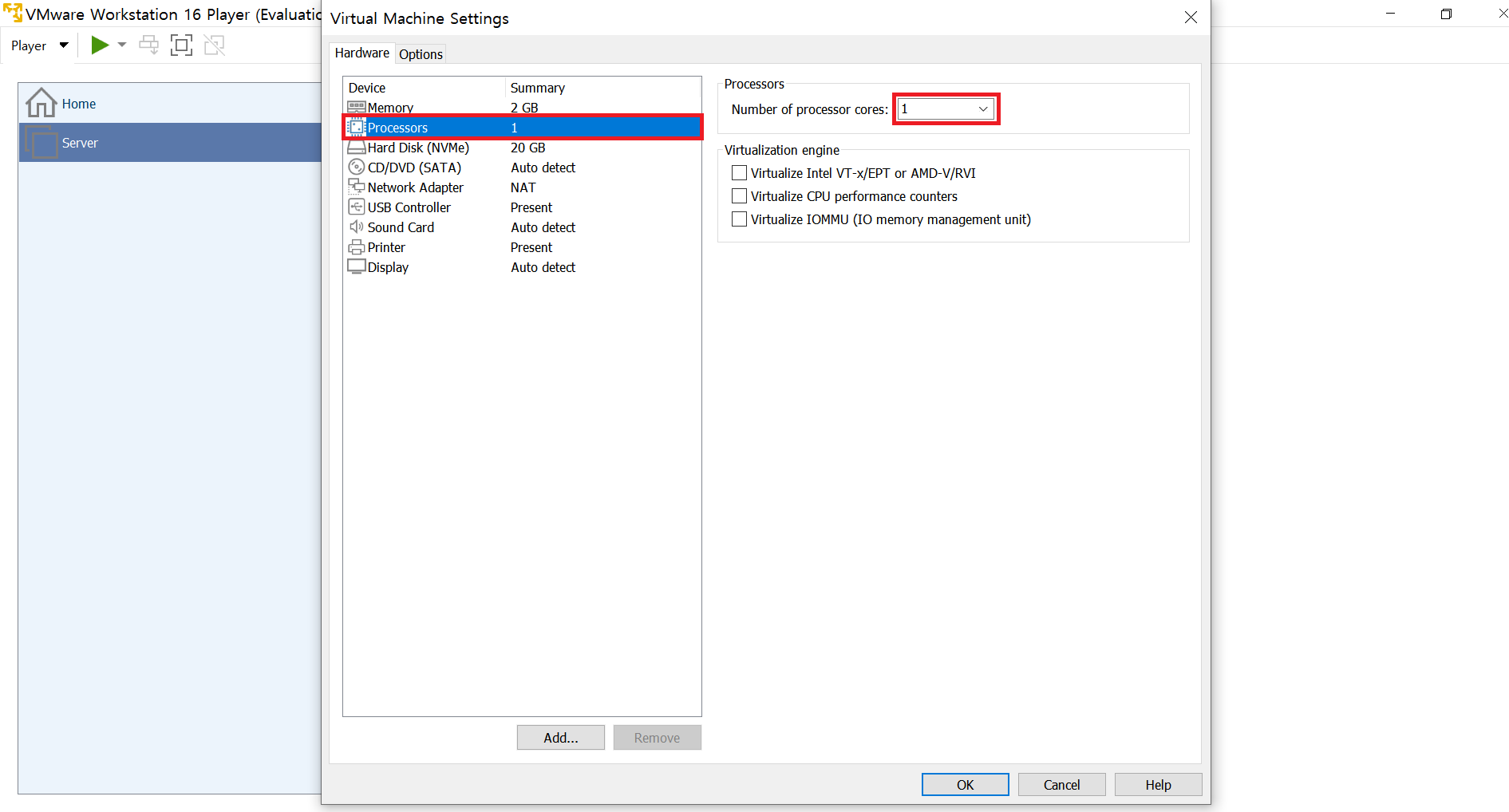The image size is (1509, 812).
Task: Click the '20 GB' hard disk summary
Action: 528,148
